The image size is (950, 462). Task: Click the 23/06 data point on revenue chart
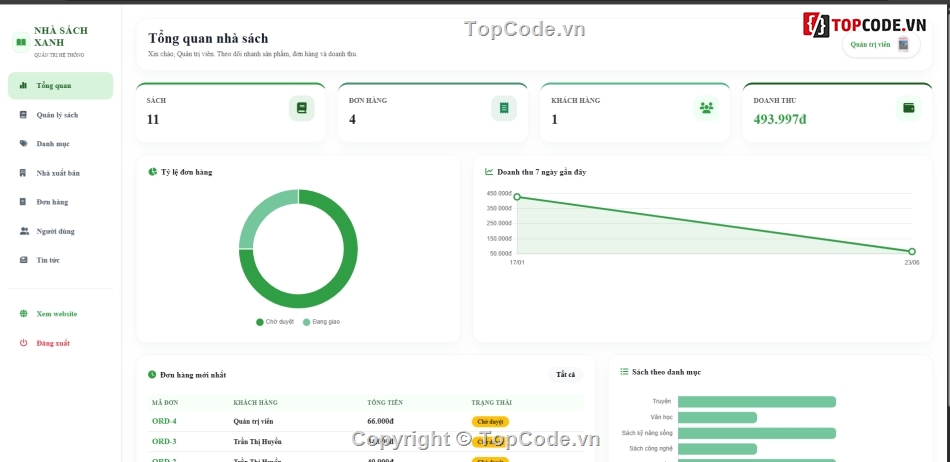[912, 251]
